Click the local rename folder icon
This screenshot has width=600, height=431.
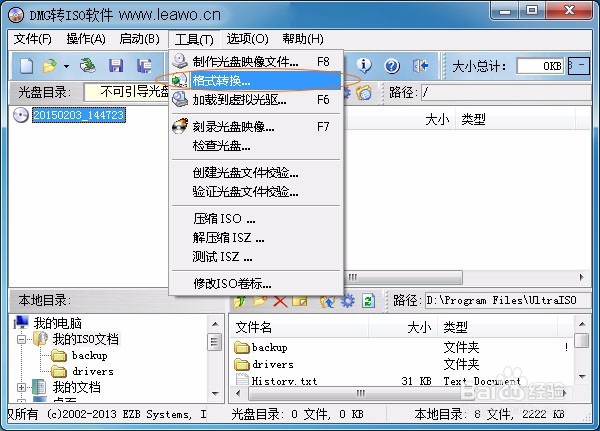(300, 301)
